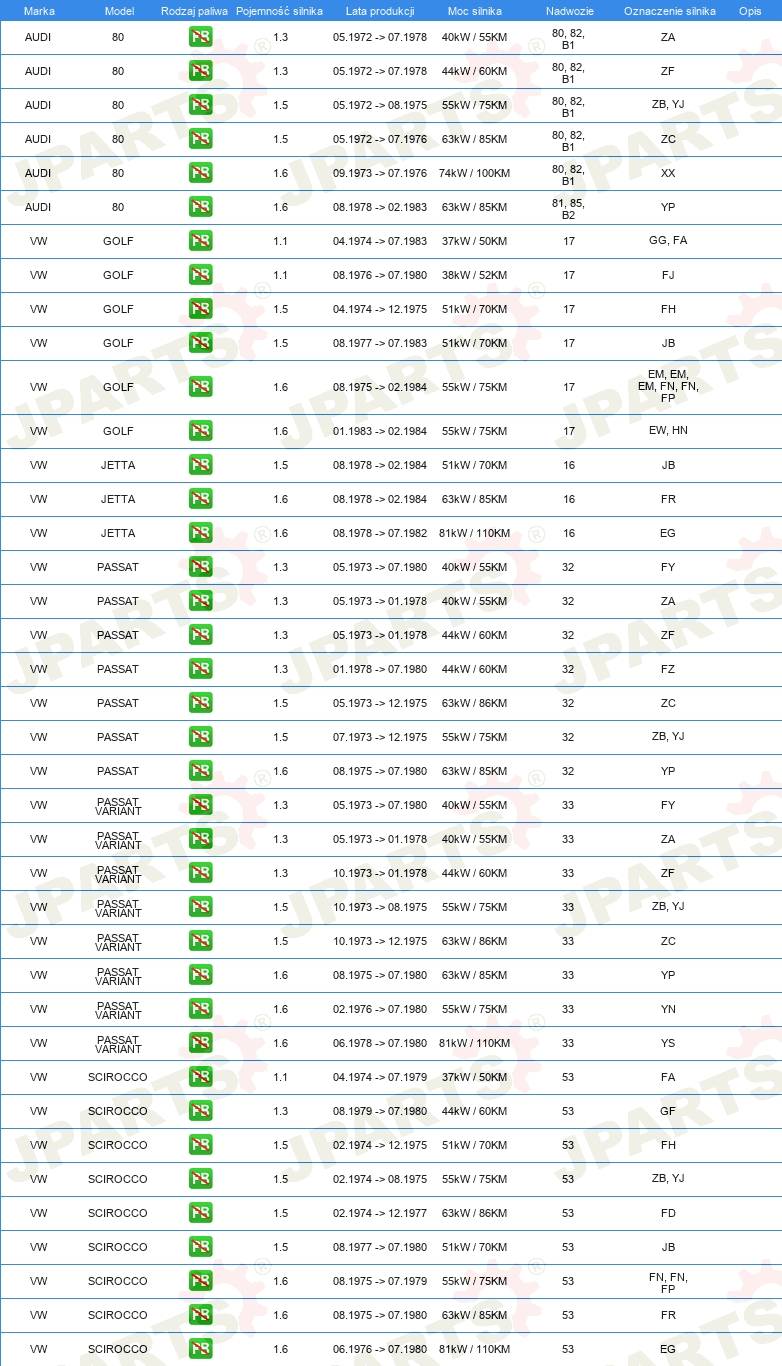Click the '01.1983 -> 02.1984' production years cell
Screen dimensions: 782x1366
tap(380, 431)
